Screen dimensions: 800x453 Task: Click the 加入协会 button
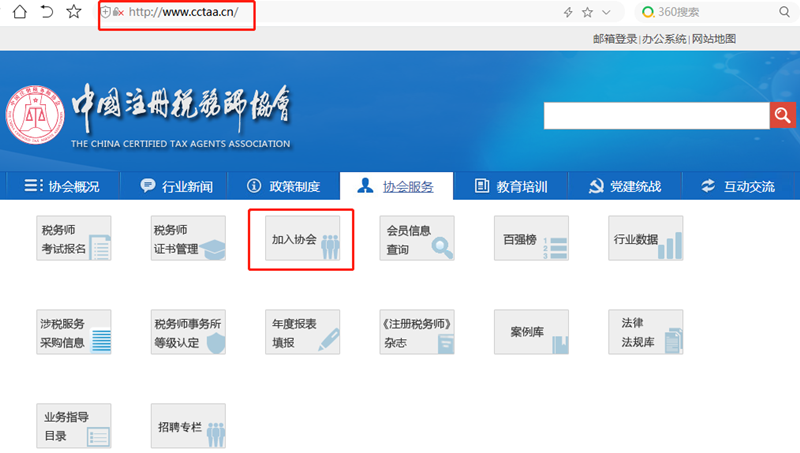click(x=303, y=239)
